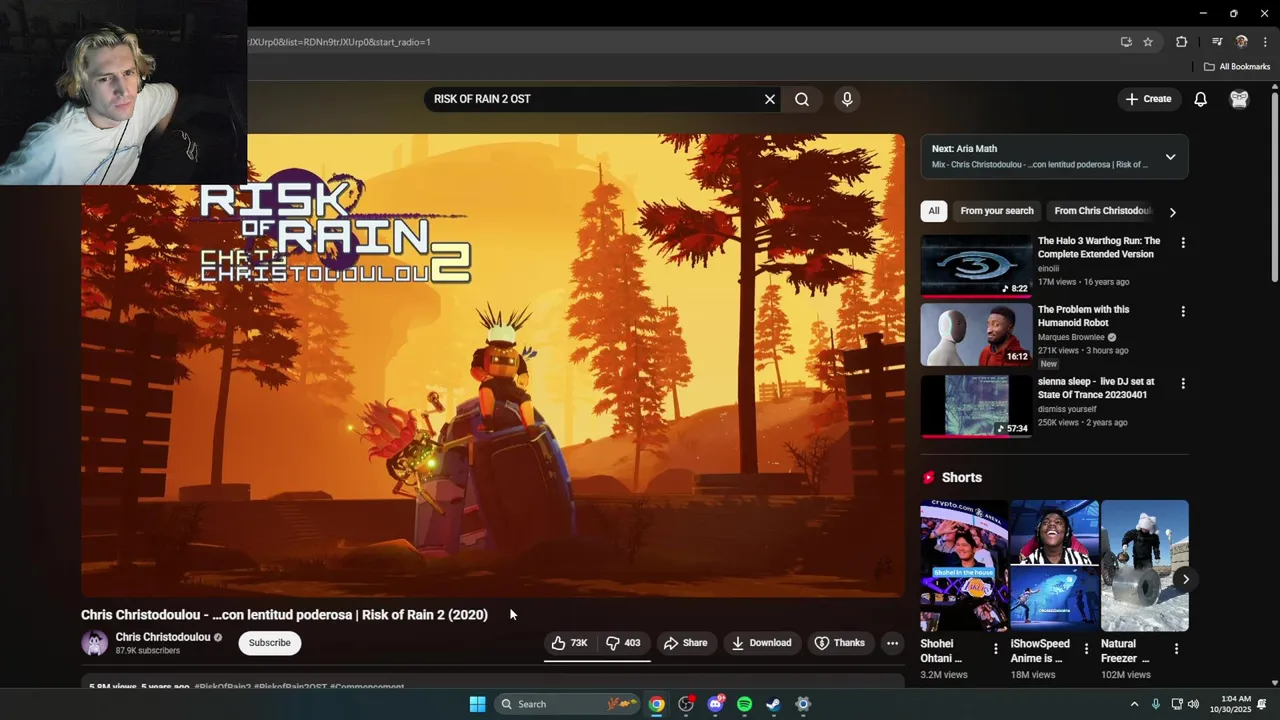This screenshot has height=720, width=1280.
Task: Open the install app icon in address bar
Action: (1126, 42)
